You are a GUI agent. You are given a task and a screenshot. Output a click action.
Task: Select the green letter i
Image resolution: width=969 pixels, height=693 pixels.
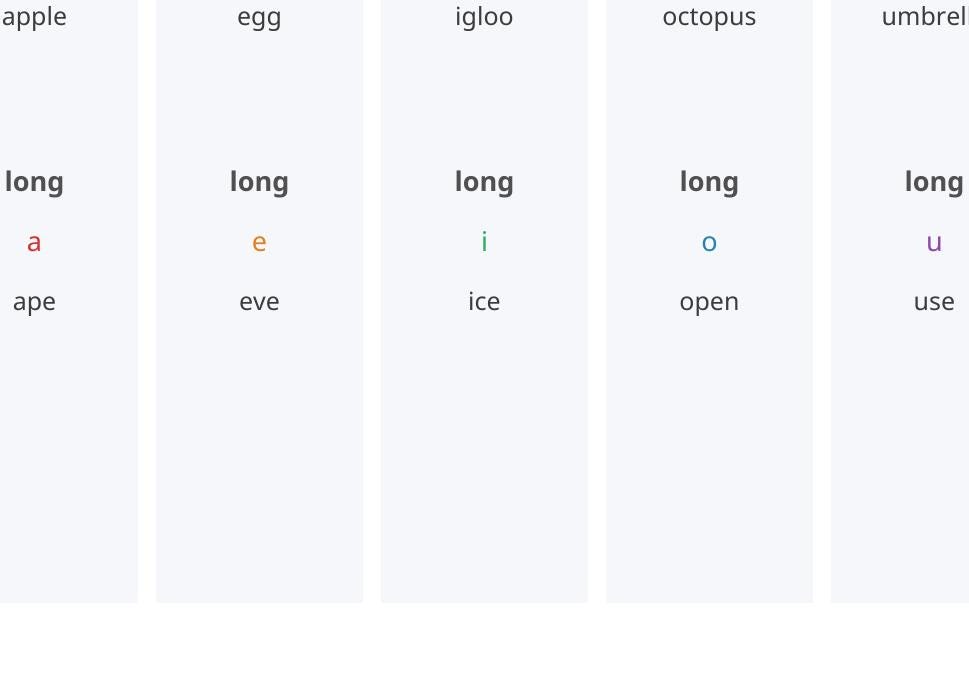tap(484, 241)
